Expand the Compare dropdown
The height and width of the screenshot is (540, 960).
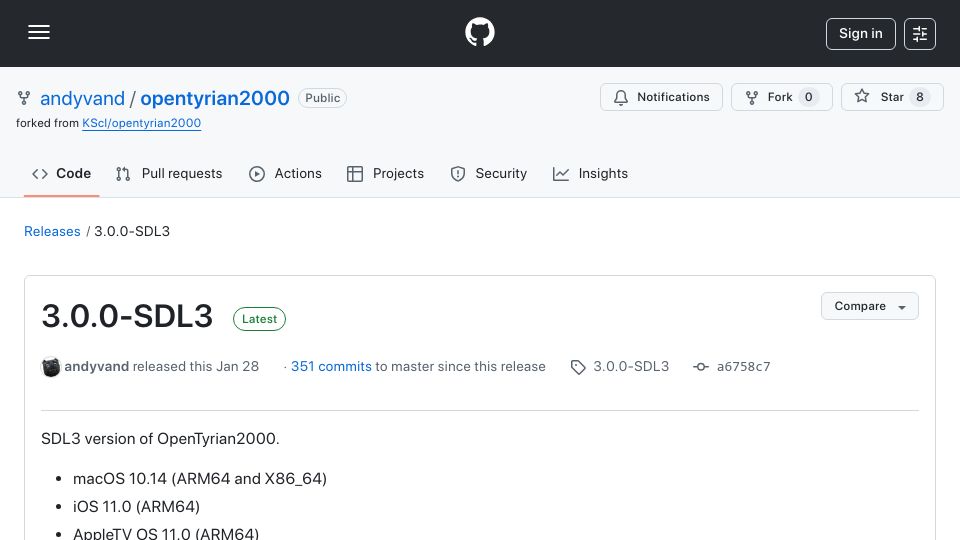(x=869, y=306)
